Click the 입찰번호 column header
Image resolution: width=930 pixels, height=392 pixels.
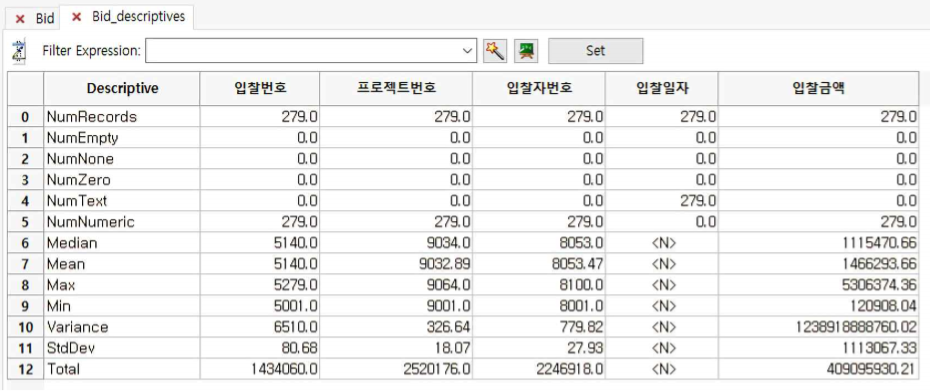[260, 89]
